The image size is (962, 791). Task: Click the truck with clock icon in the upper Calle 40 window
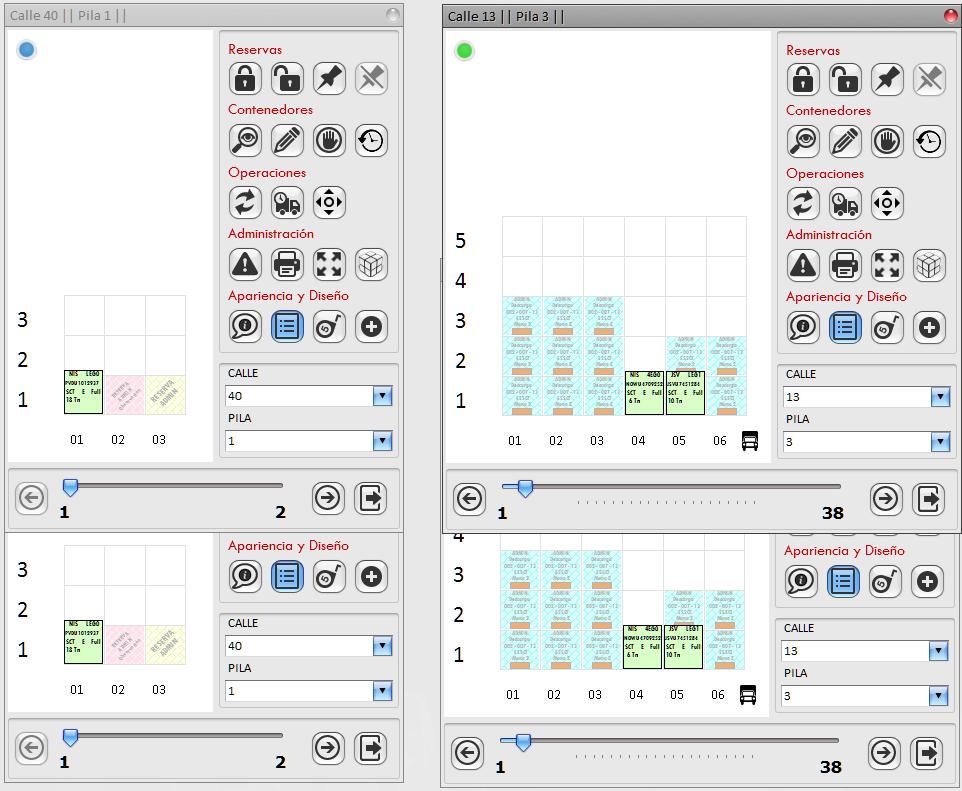pyautogui.click(x=287, y=203)
